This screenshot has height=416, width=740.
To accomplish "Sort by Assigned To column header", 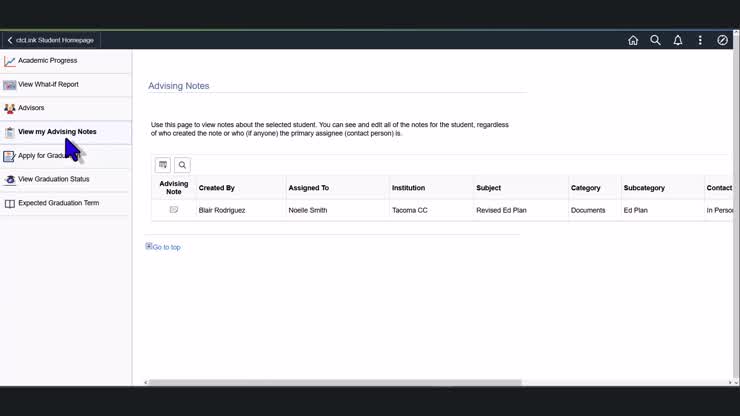I will (x=309, y=188).
